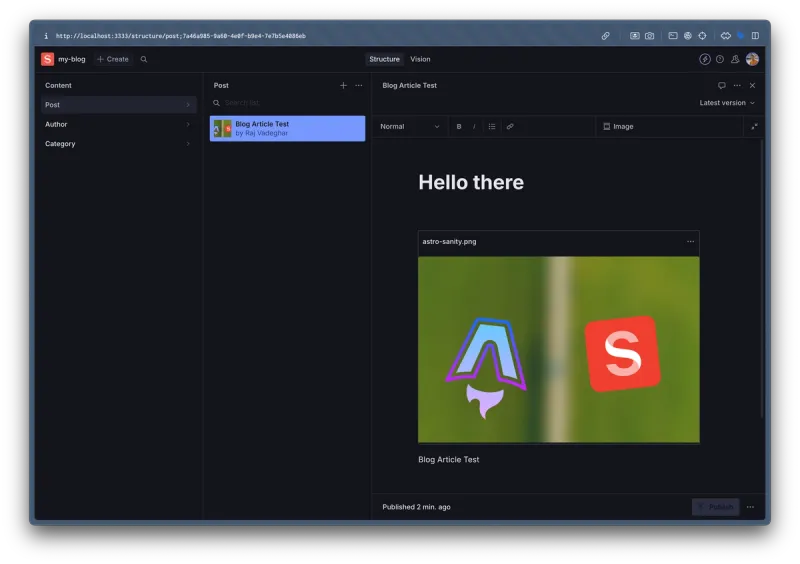Open document actions menu beside Publish
Viewport: 800px width, 564px height.
pos(750,507)
